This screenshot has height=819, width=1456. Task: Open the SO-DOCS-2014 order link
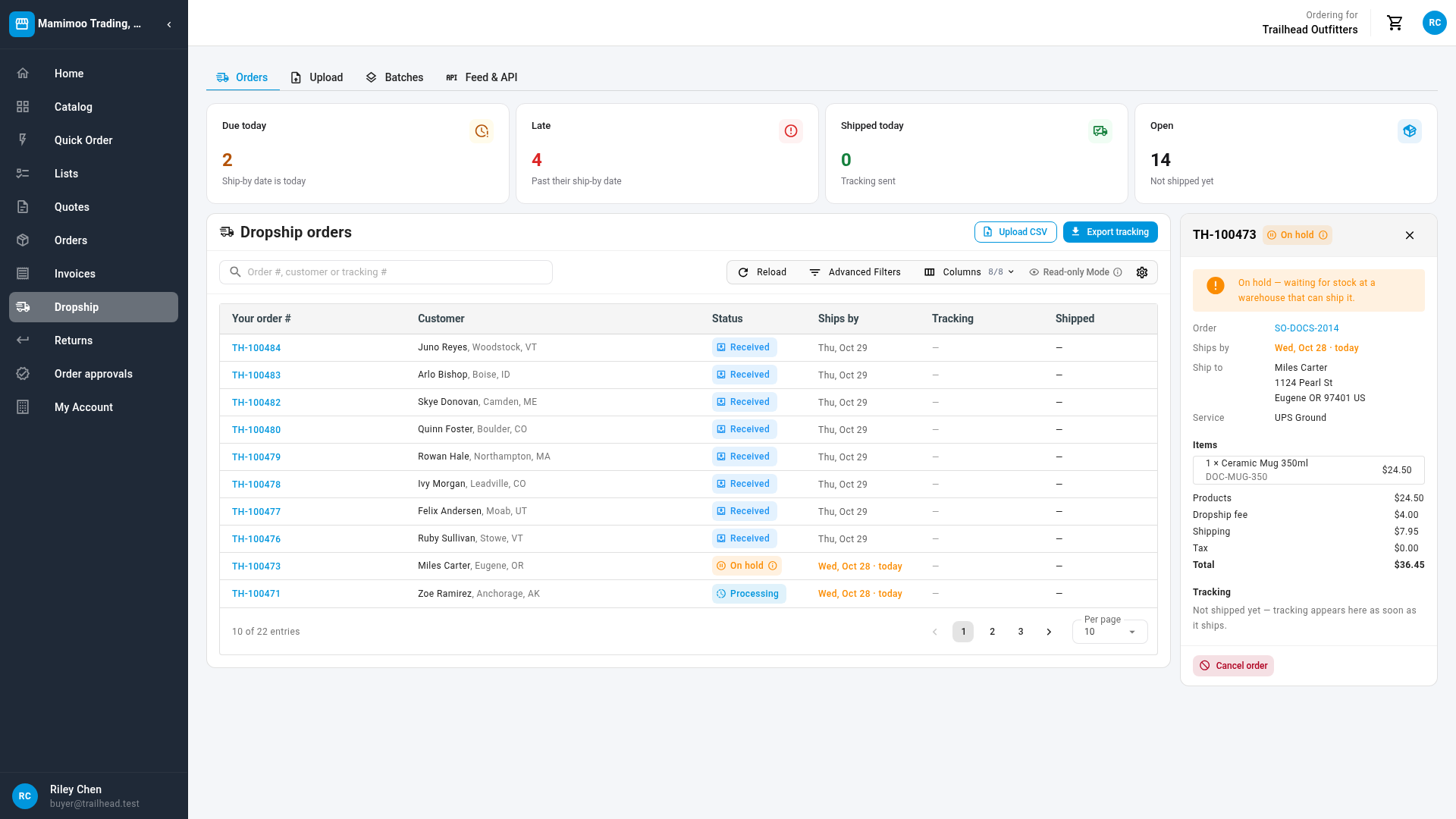point(1307,328)
